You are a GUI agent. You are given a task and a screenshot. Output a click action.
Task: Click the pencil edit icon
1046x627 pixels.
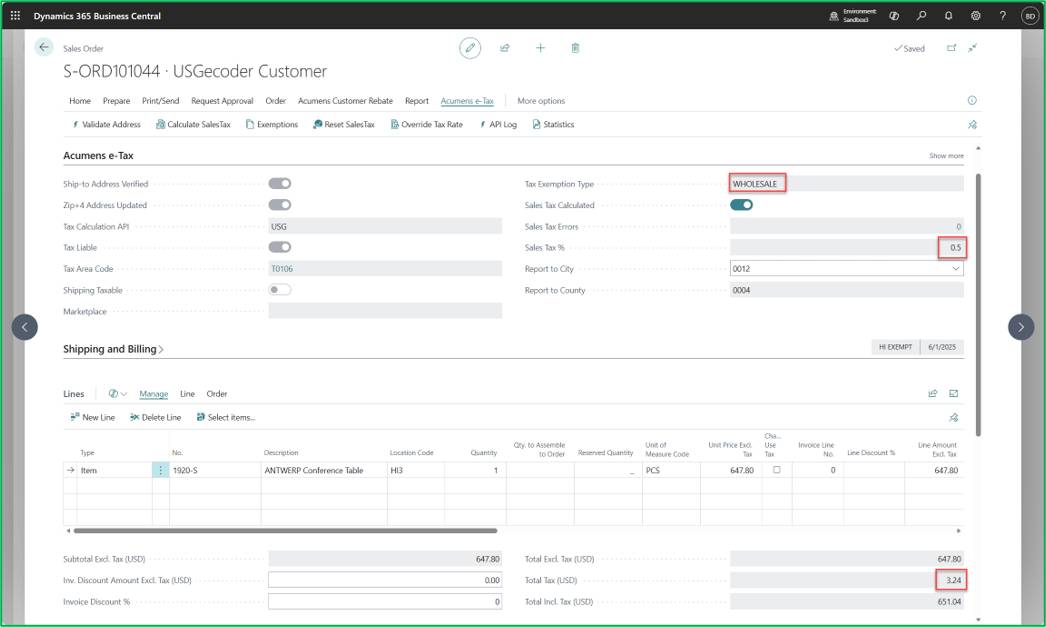click(470, 48)
